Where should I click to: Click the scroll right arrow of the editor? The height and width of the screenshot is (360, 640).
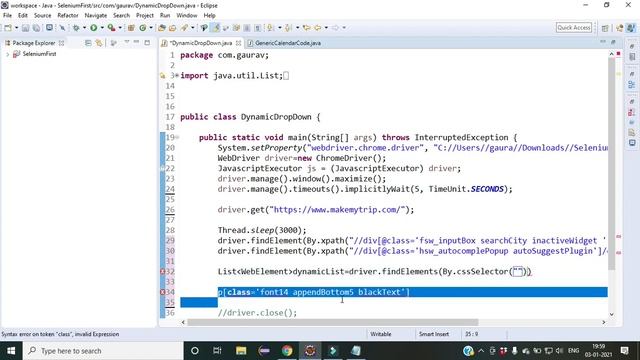(604, 322)
